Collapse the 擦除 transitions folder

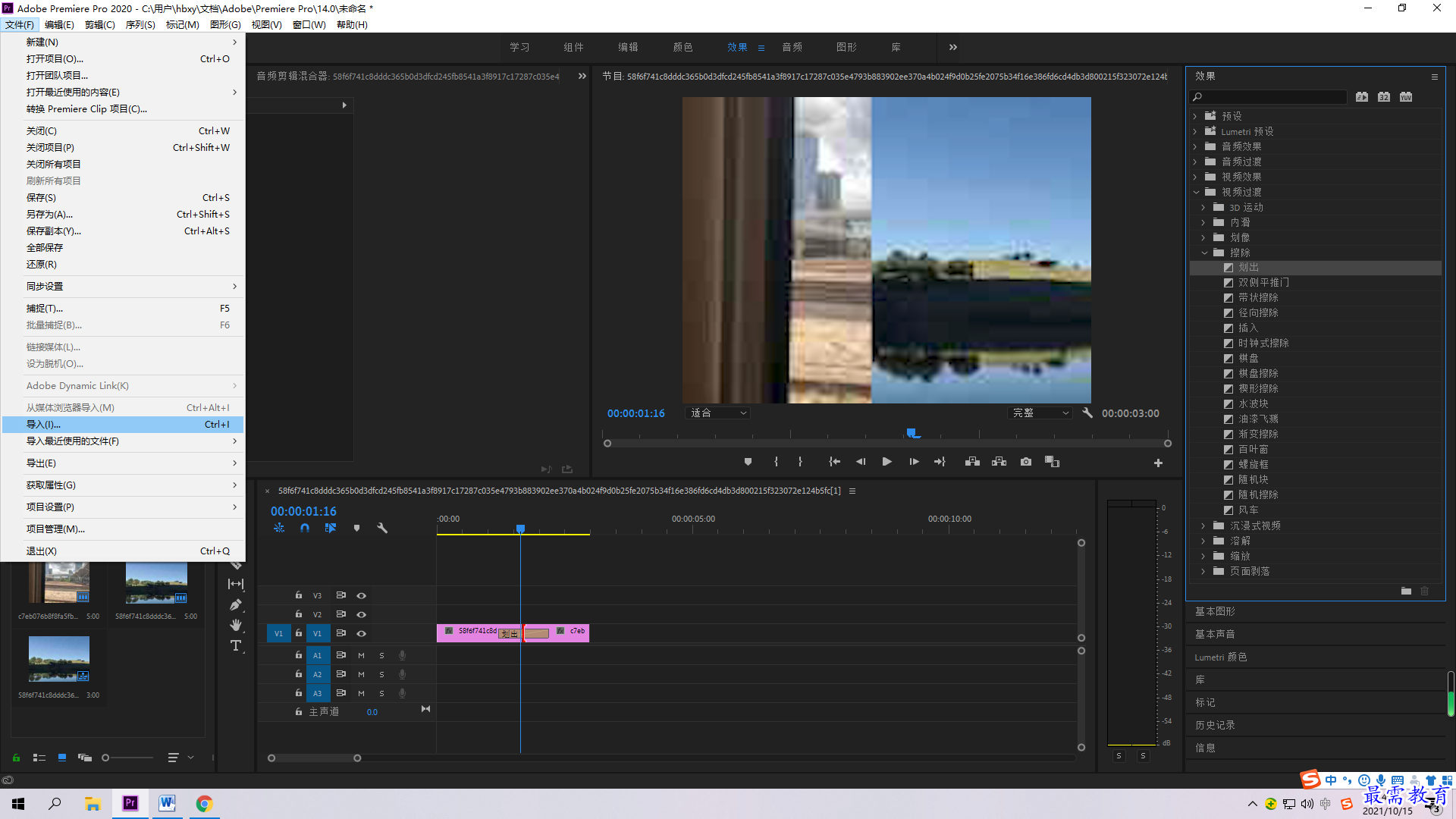pos(1204,253)
